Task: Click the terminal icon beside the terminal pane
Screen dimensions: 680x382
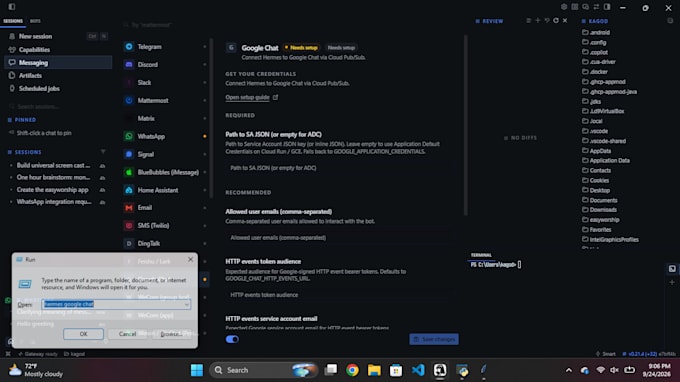Action: coord(672,269)
